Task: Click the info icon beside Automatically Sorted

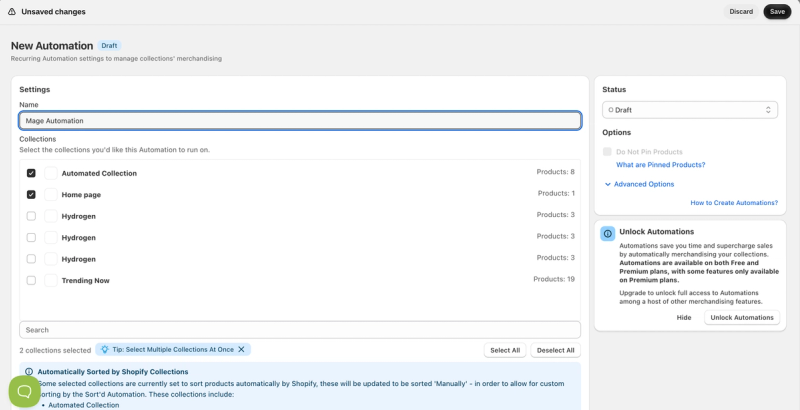Action: click(x=29, y=372)
